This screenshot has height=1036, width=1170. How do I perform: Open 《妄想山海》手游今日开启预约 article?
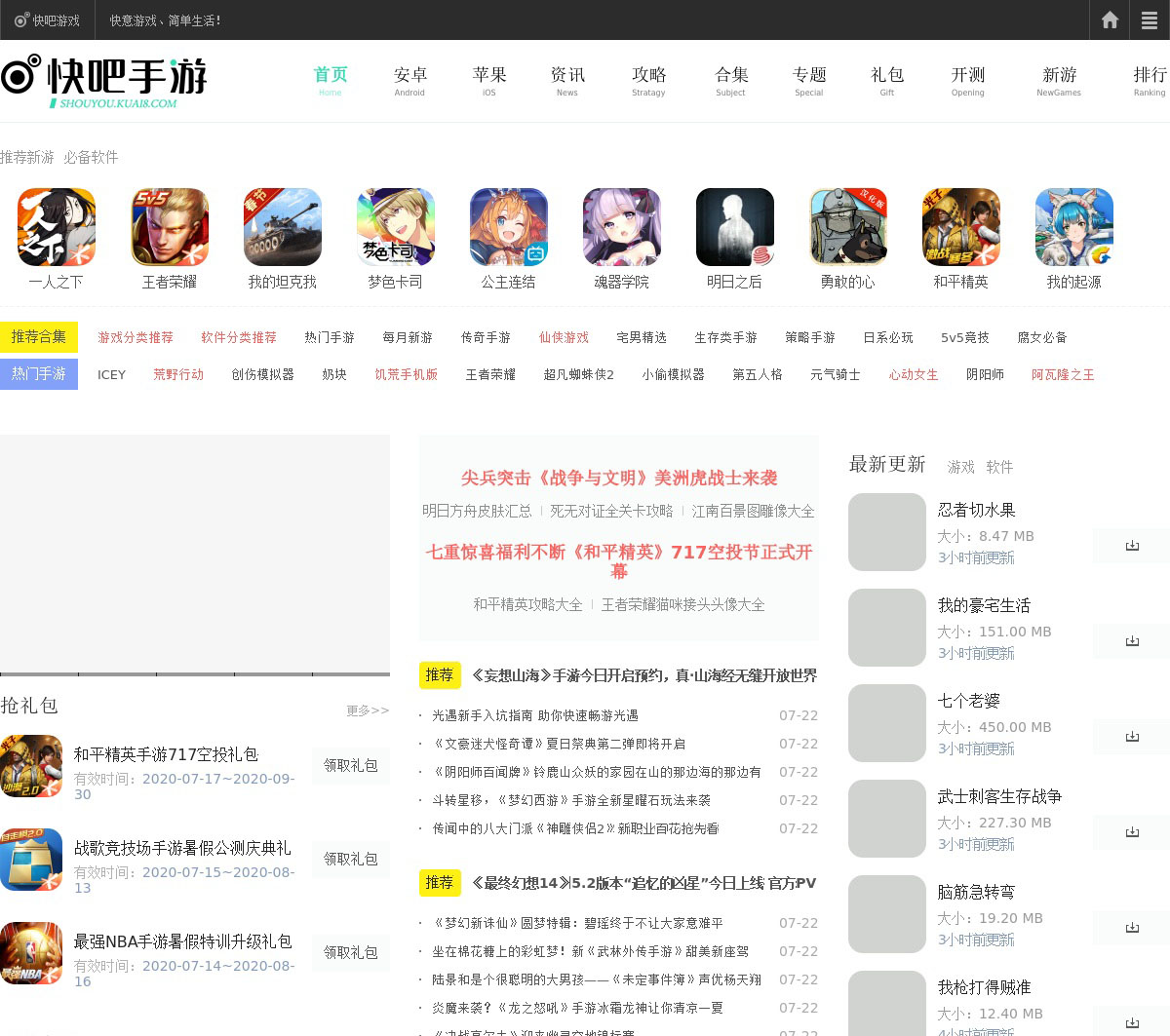[644, 675]
